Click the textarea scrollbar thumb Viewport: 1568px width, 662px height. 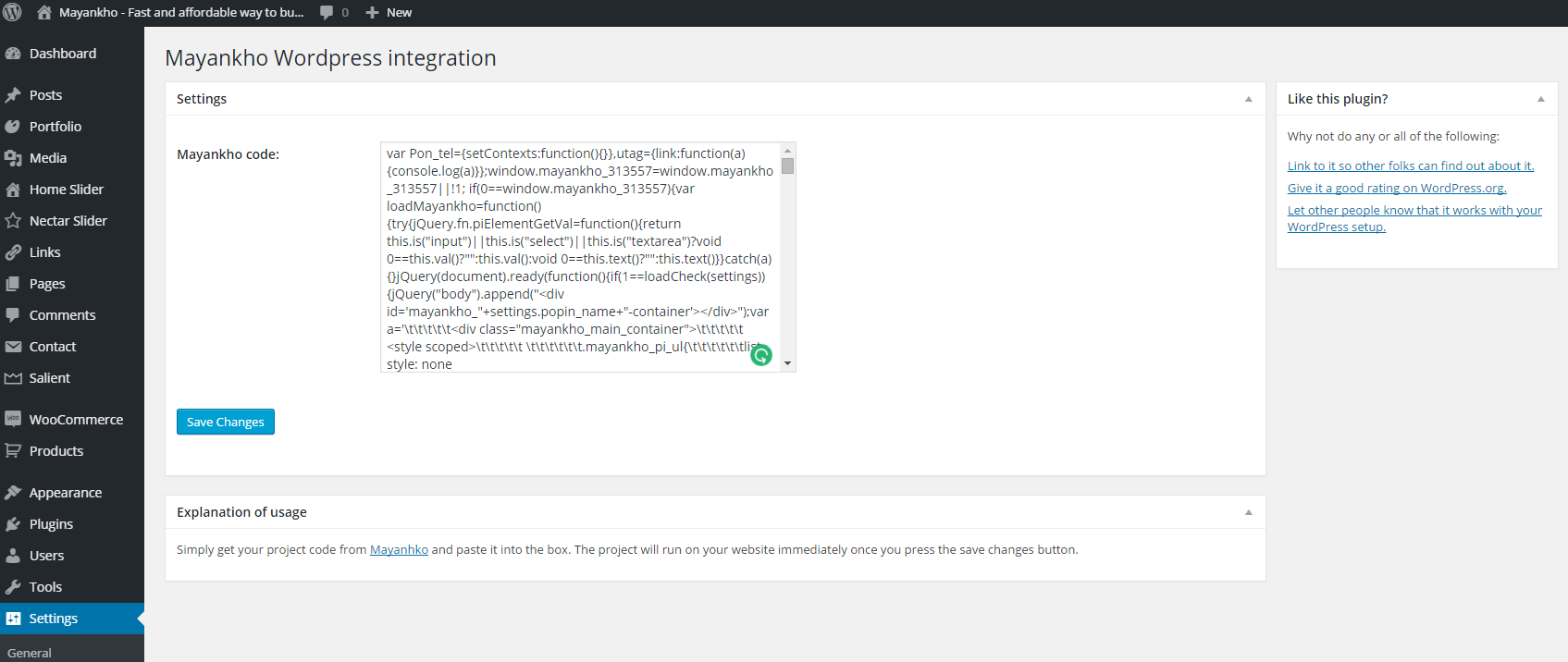click(787, 166)
